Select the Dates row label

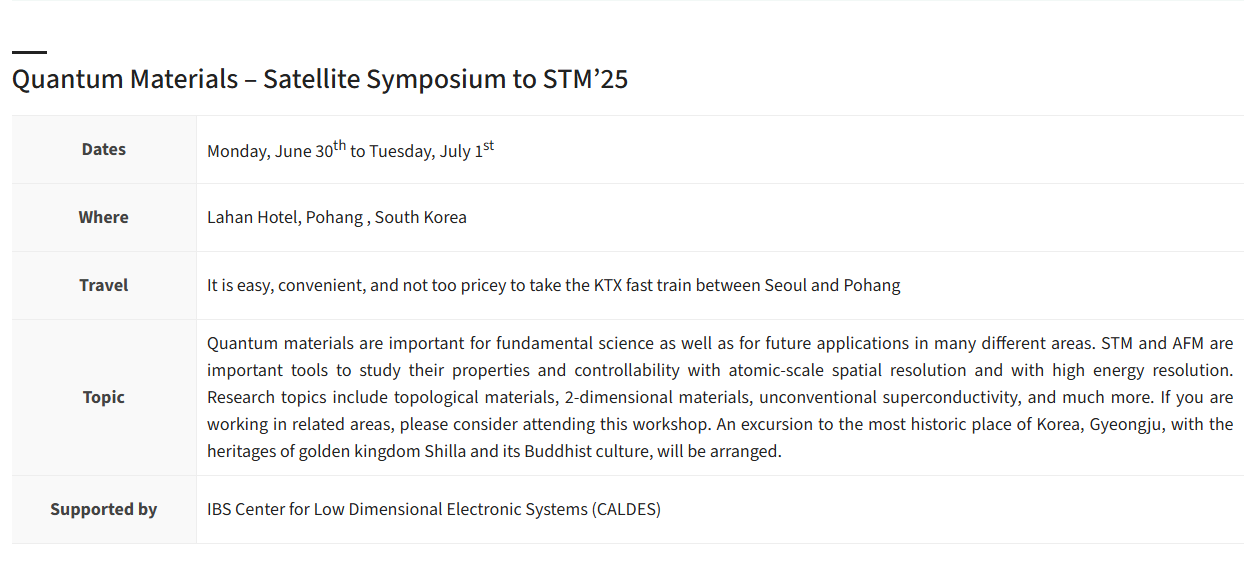click(x=104, y=149)
